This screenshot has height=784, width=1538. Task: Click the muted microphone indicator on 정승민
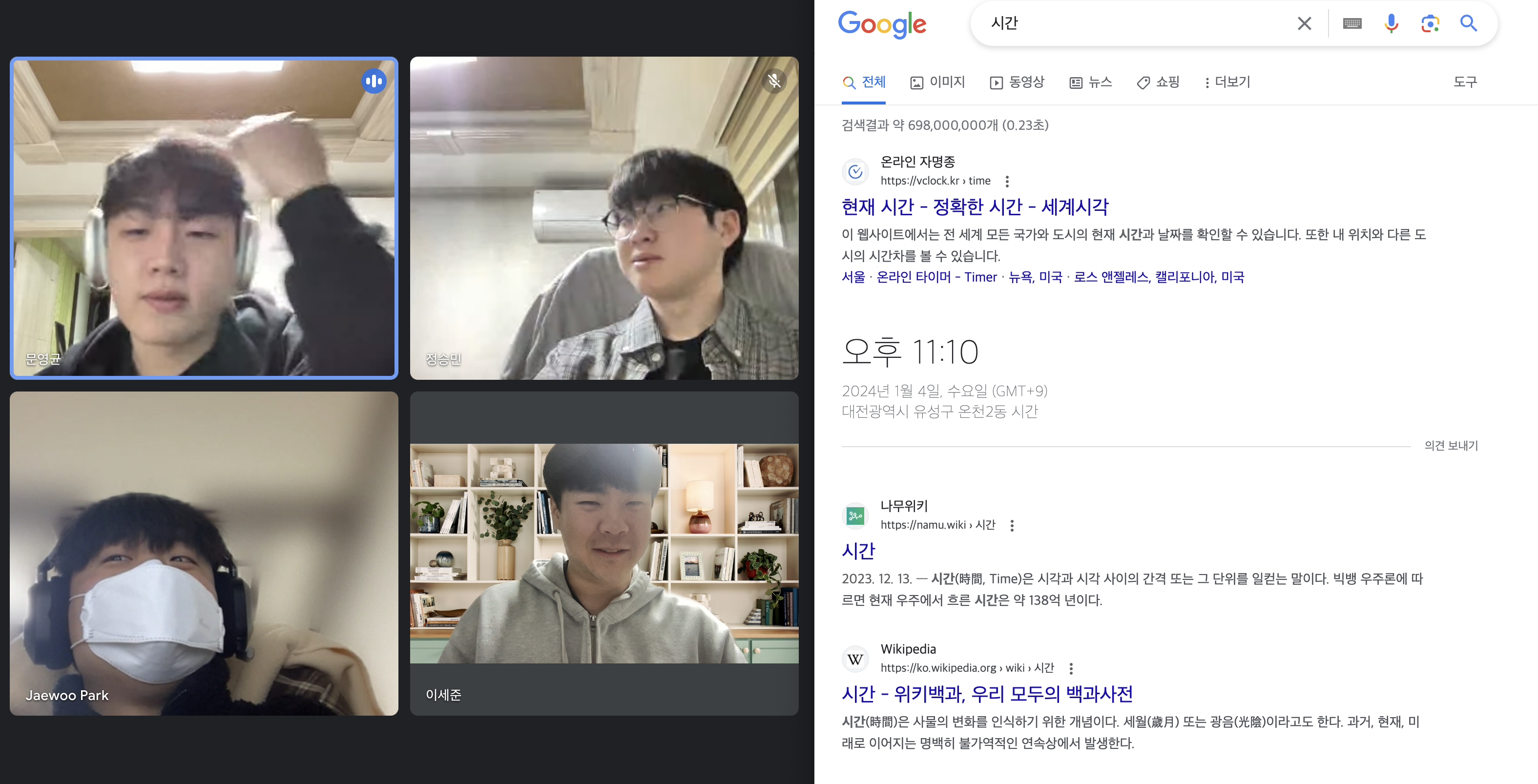(774, 81)
